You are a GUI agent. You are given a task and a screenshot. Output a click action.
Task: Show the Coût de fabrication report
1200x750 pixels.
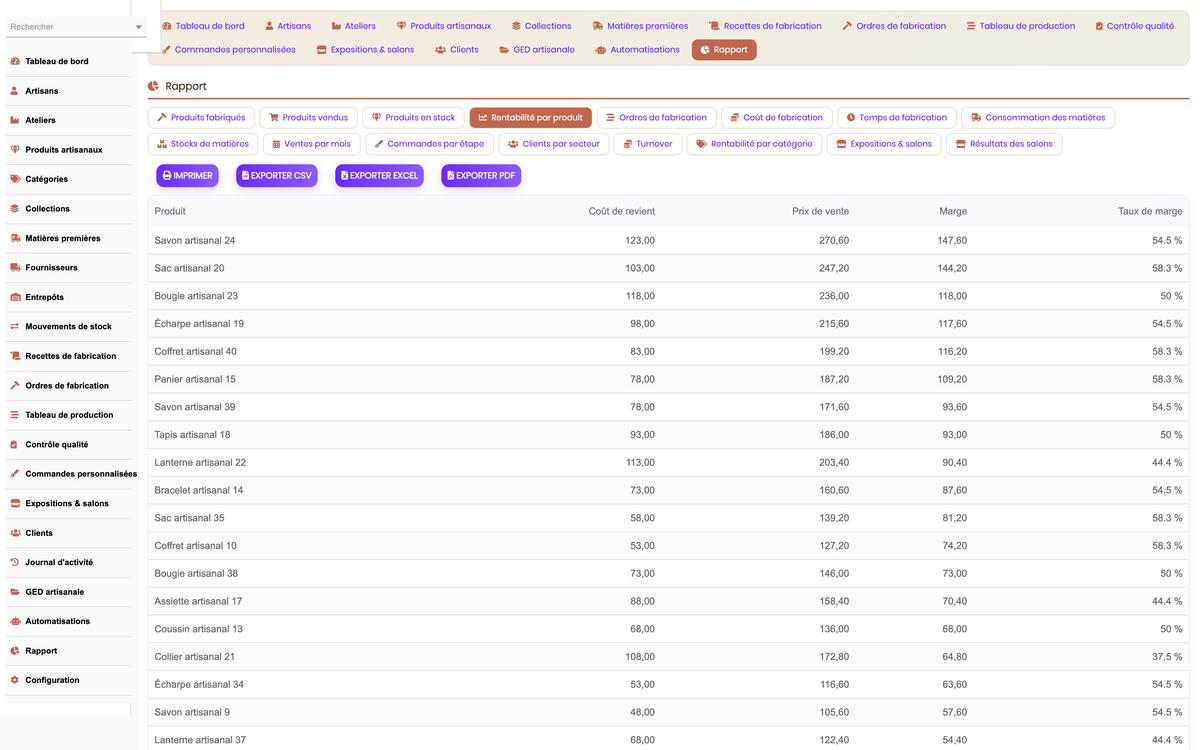pos(776,118)
